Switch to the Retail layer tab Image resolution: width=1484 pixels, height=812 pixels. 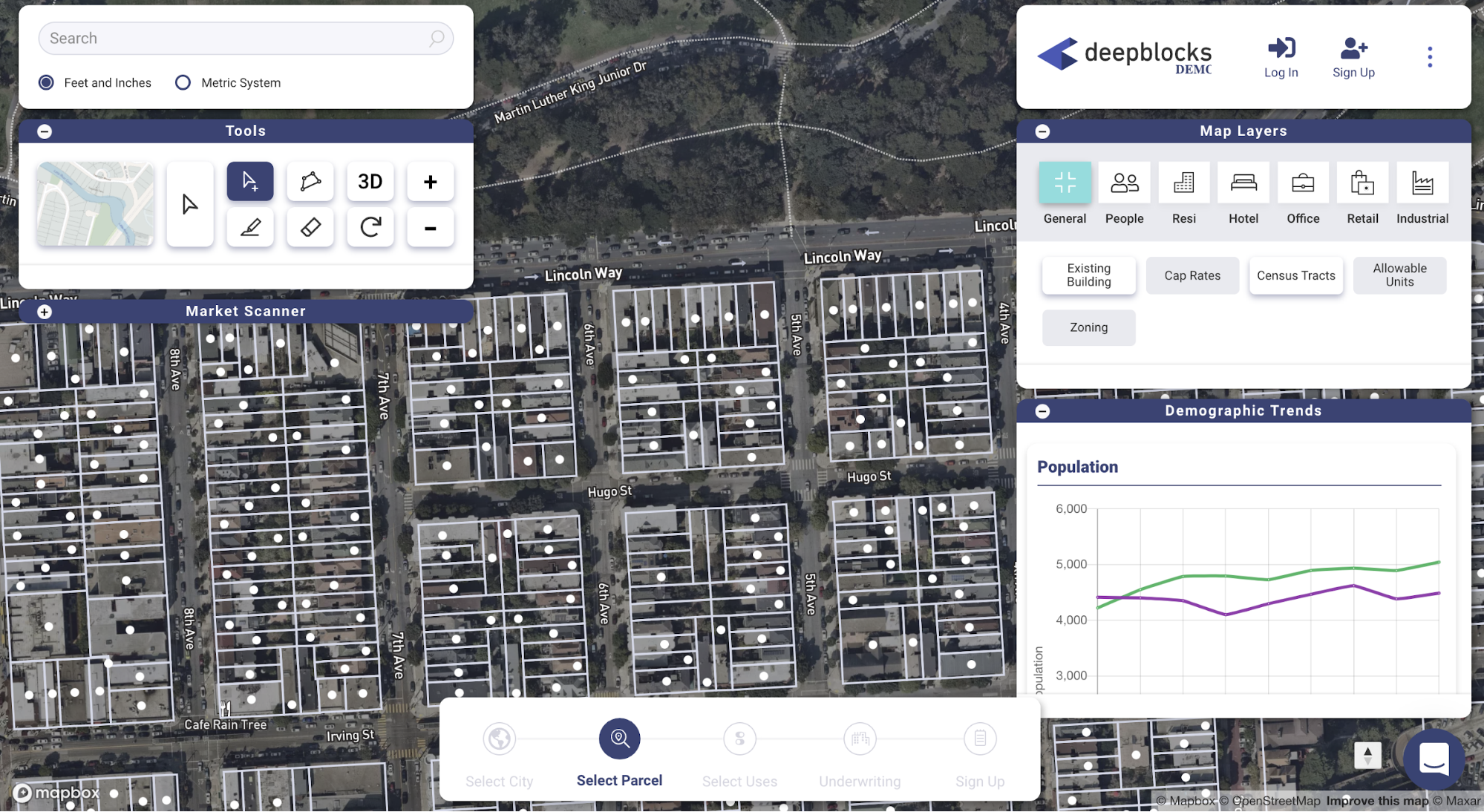click(1362, 183)
